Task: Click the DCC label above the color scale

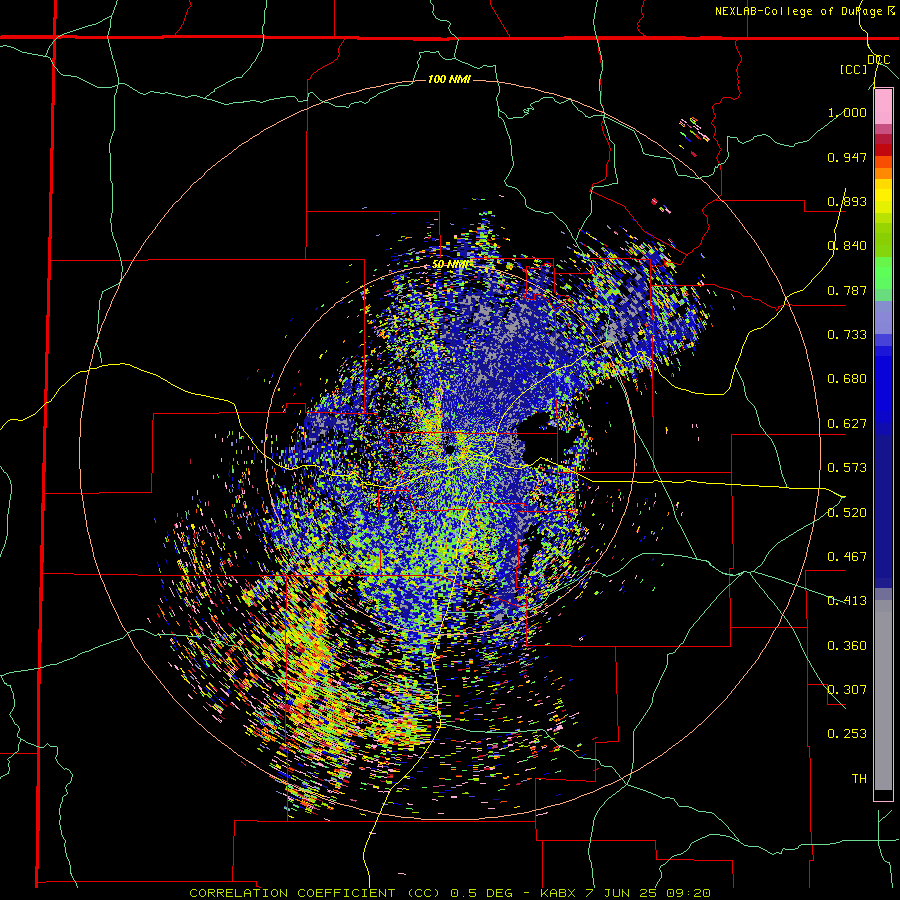Action: [x=879, y=60]
